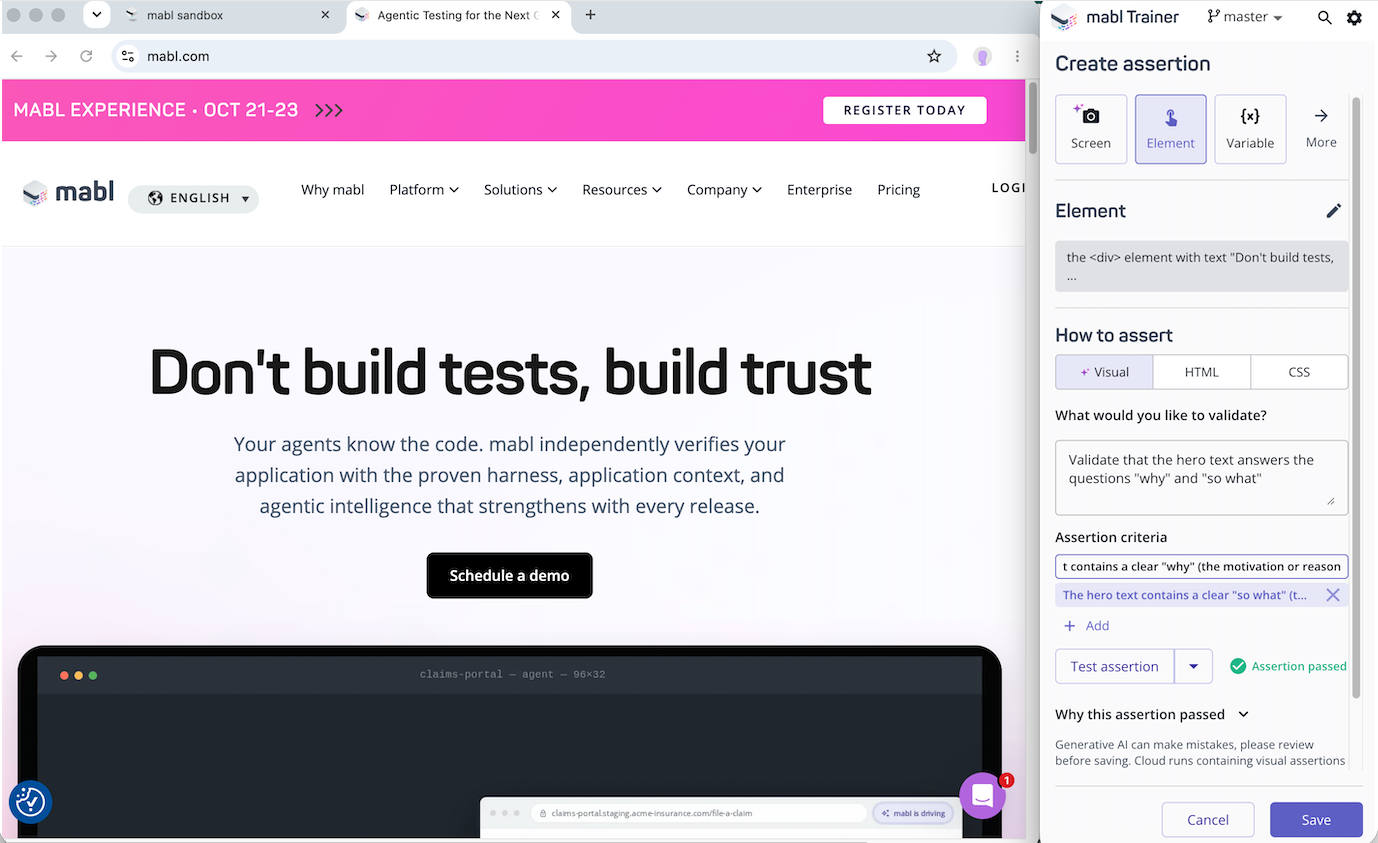Open the Test assertion options arrow

click(x=1193, y=667)
